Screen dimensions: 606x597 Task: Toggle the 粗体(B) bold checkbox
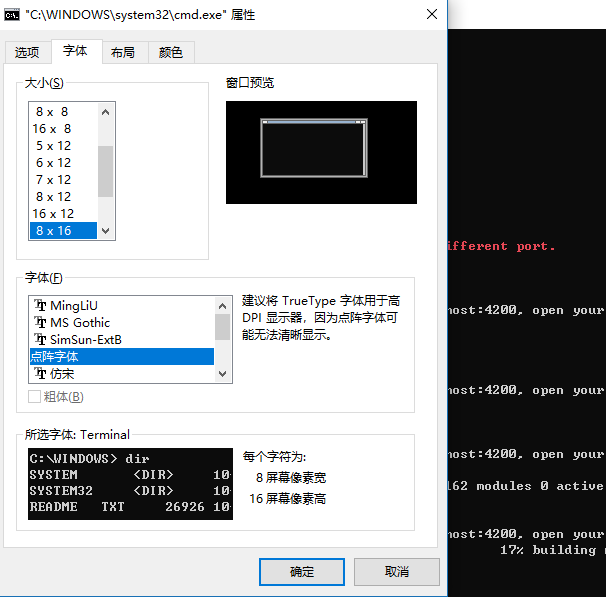pyautogui.click(x=34, y=397)
